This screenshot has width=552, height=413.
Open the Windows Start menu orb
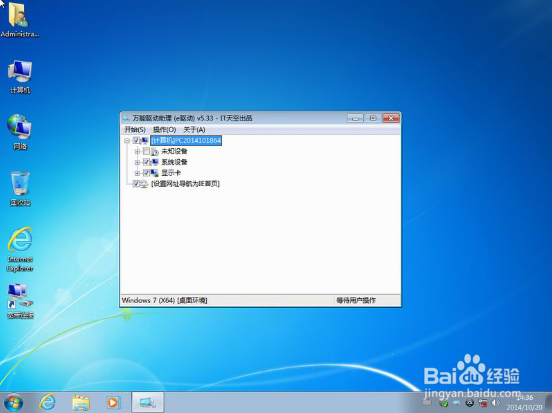(x=13, y=402)
